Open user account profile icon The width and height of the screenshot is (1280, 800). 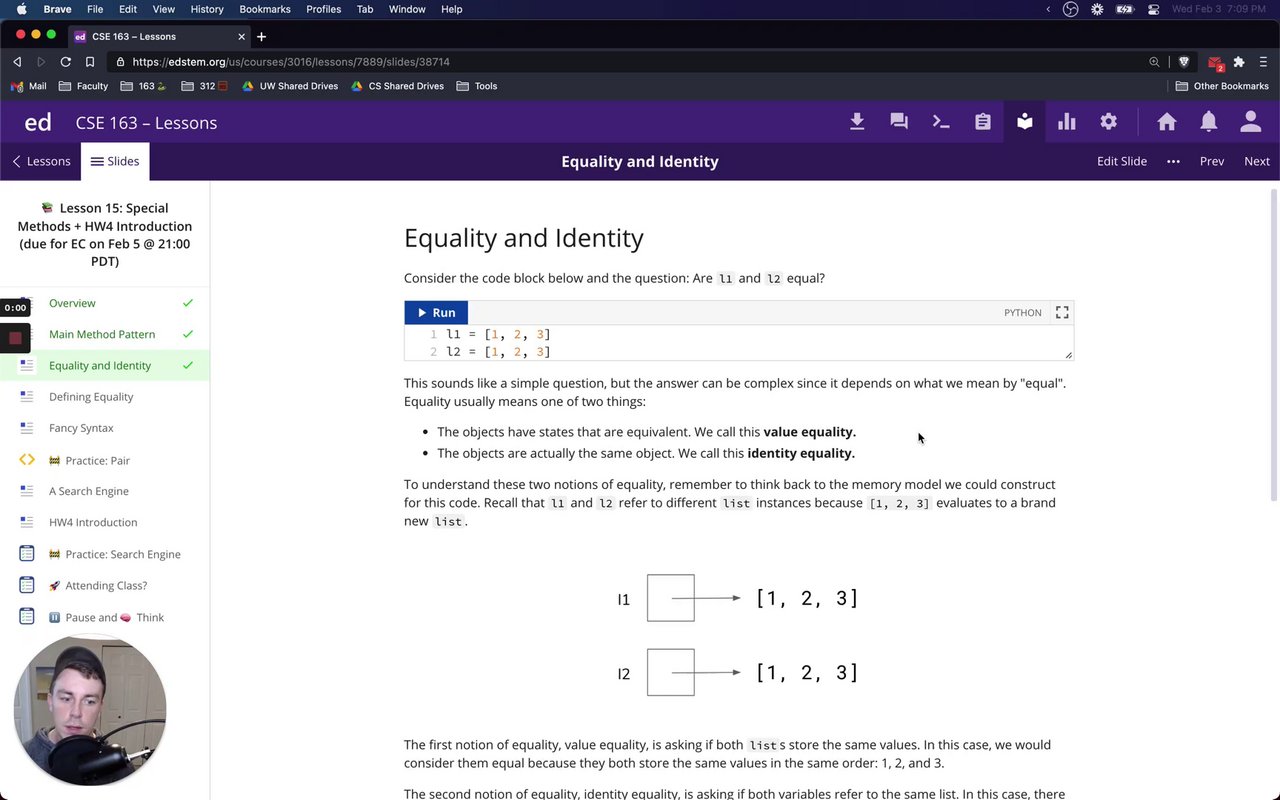1251,122
